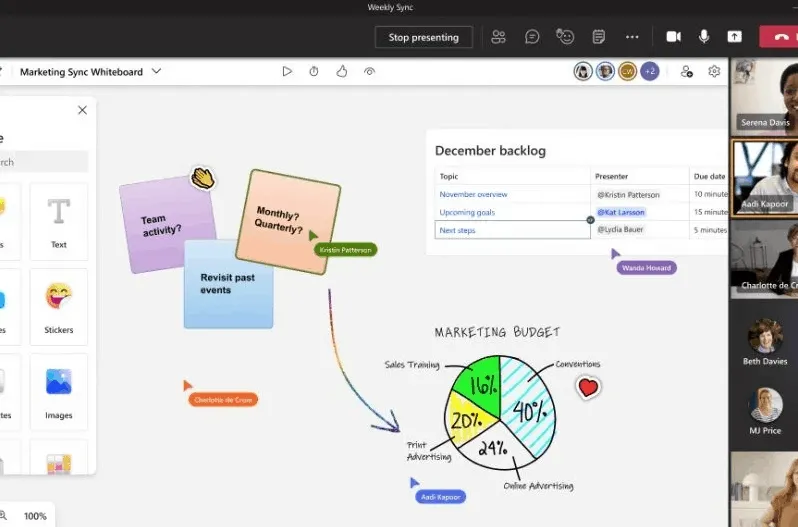Click the share content tray icon
The height and width of the screenshot is (527, 798).
(x=734, y=37)
